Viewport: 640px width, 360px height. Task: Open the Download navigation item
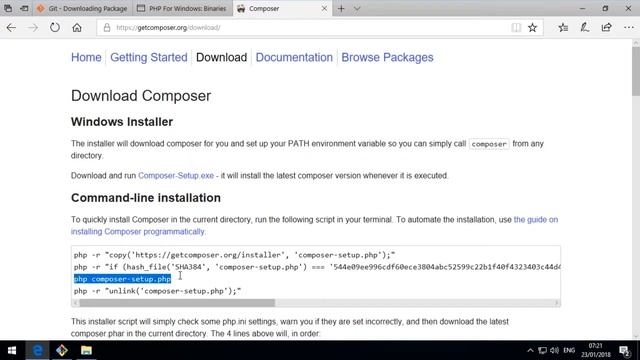click(x=221, y=58)
